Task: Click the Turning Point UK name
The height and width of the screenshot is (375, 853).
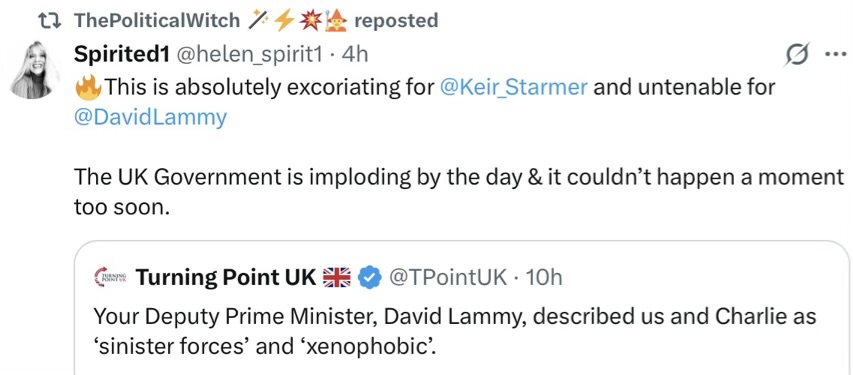Action: click(226, 278)
